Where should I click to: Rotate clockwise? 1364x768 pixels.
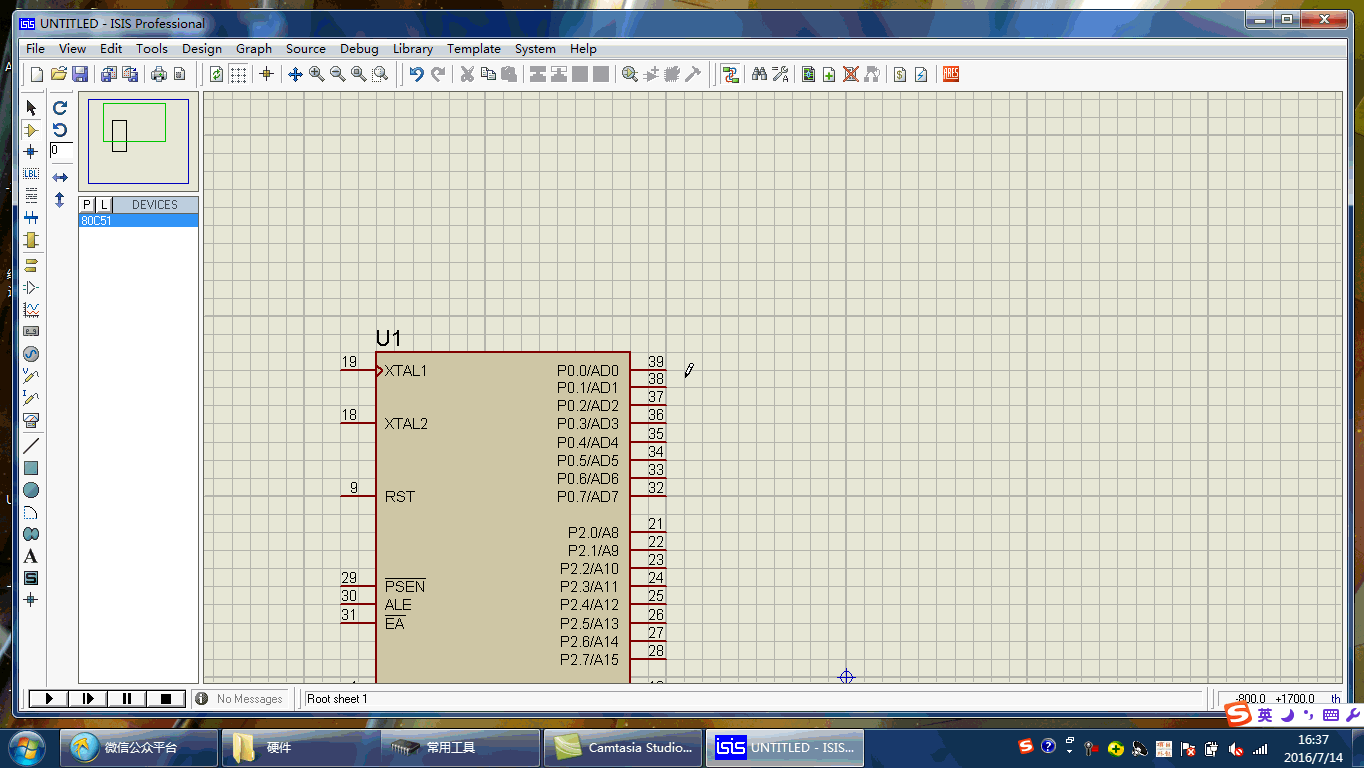tap(60, 108)
